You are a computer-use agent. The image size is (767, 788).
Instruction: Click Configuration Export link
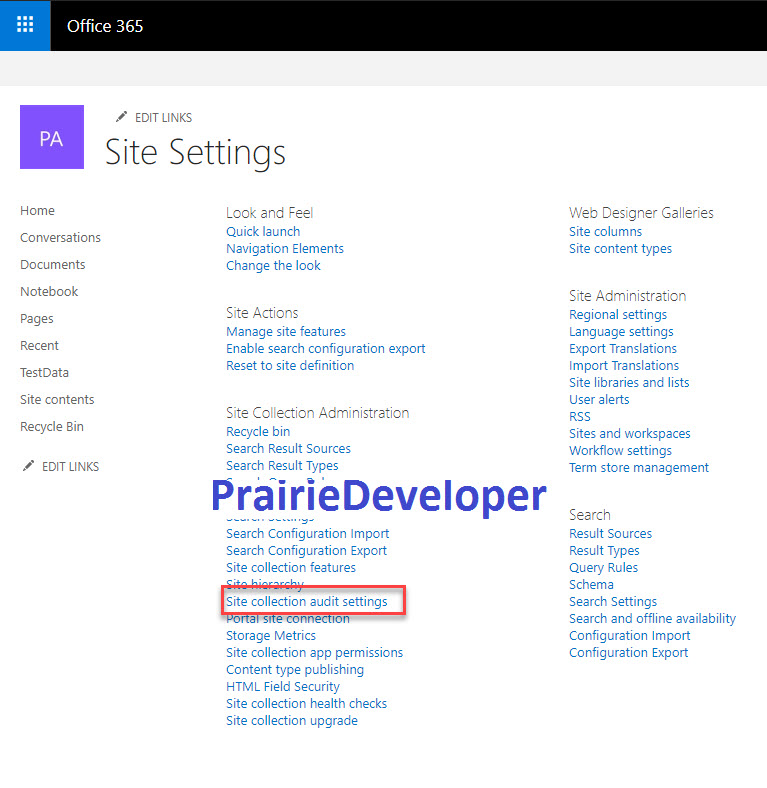point(628,653)
